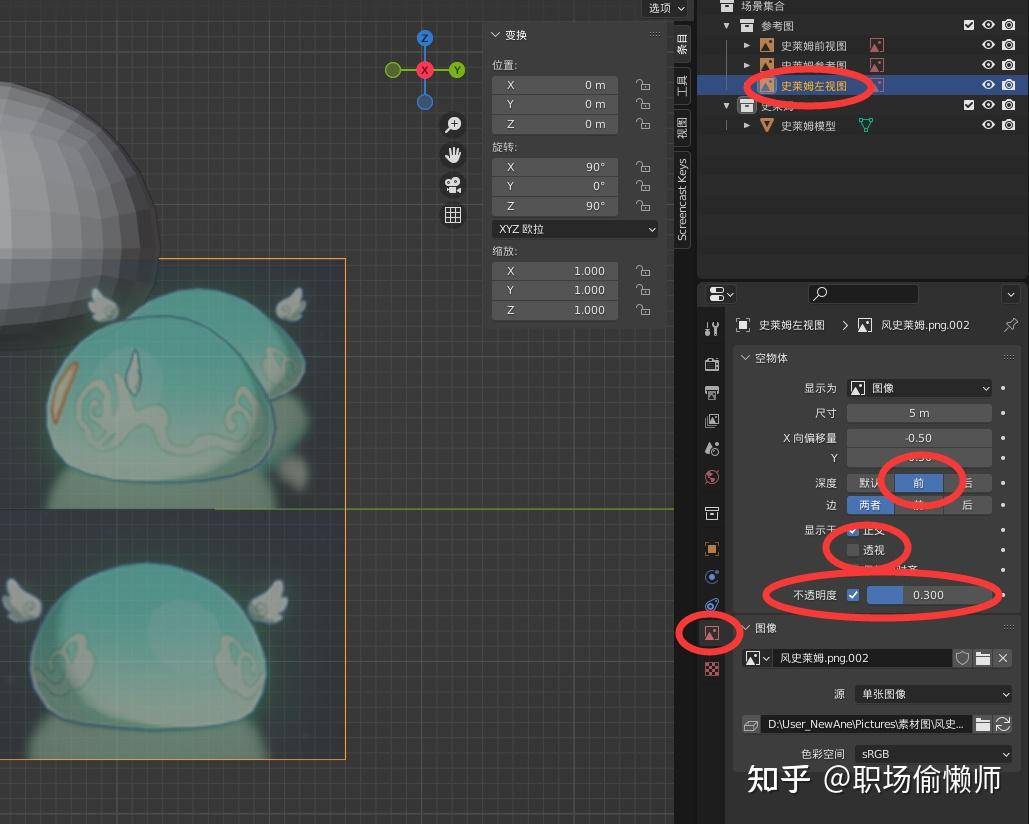1029x824 pixels.
Task: Open the Tool properties tab (wrench icon)
Action: (712, 328)
